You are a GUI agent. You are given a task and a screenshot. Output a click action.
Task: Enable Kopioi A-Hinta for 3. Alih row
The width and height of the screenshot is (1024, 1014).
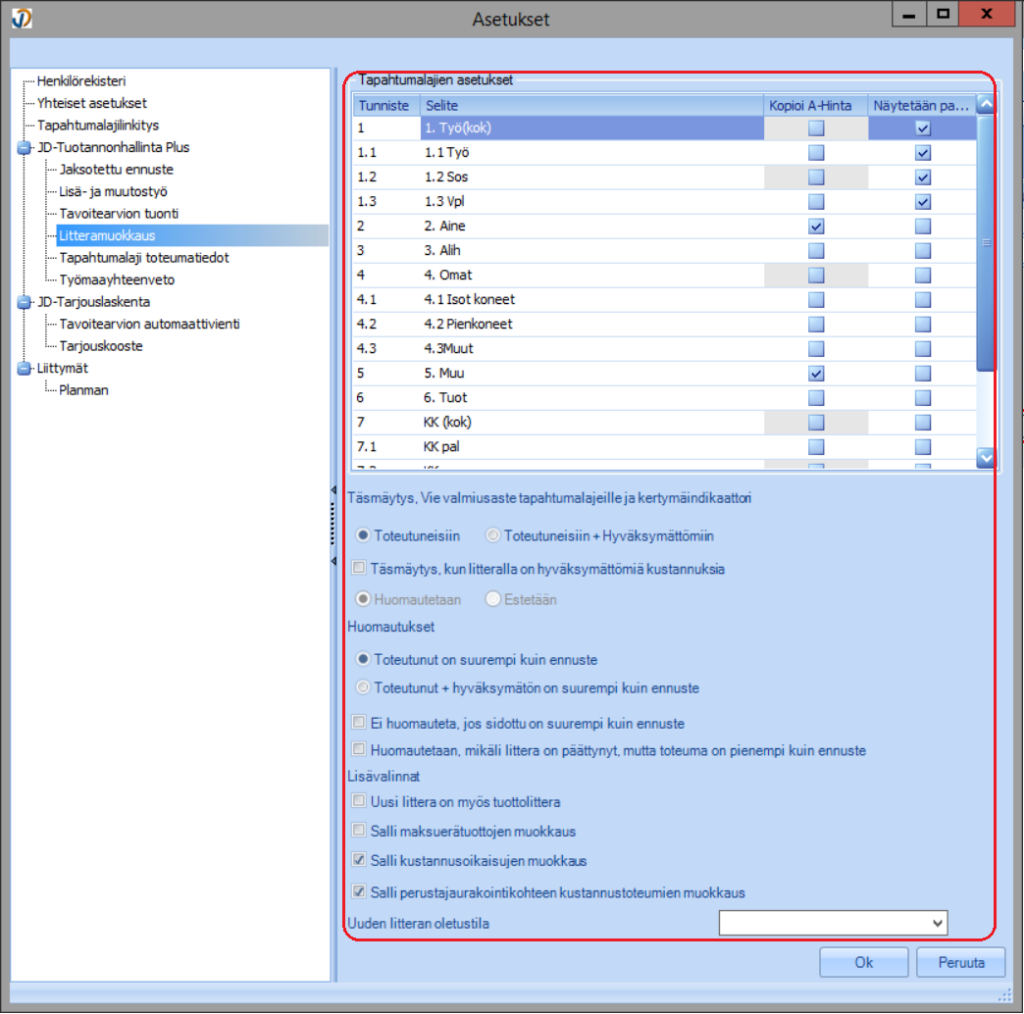point(817,251)
